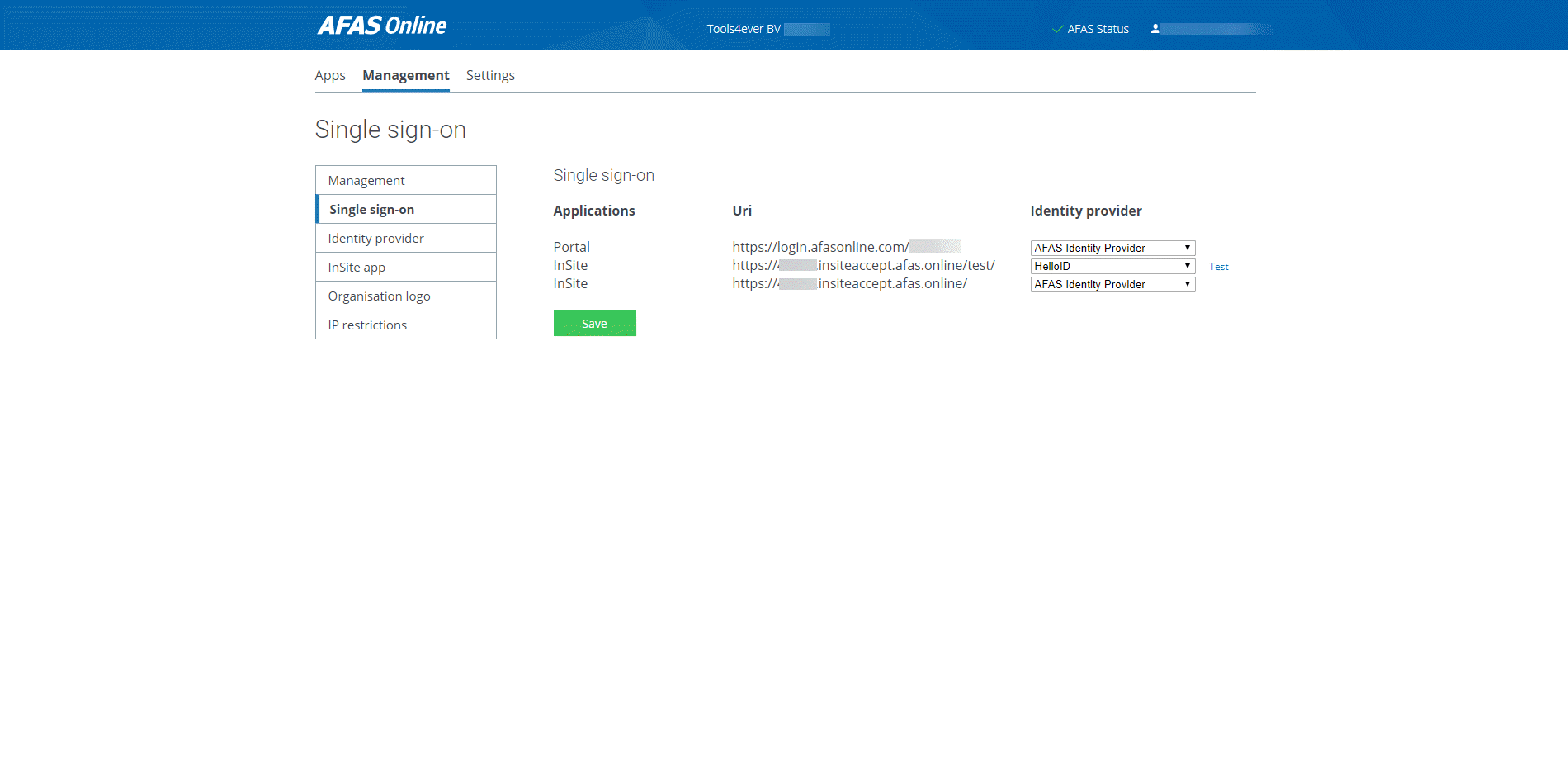Expand the Portal identity provider dropdown
The height and width of the screenshot is (777, 1568).
1112,248
